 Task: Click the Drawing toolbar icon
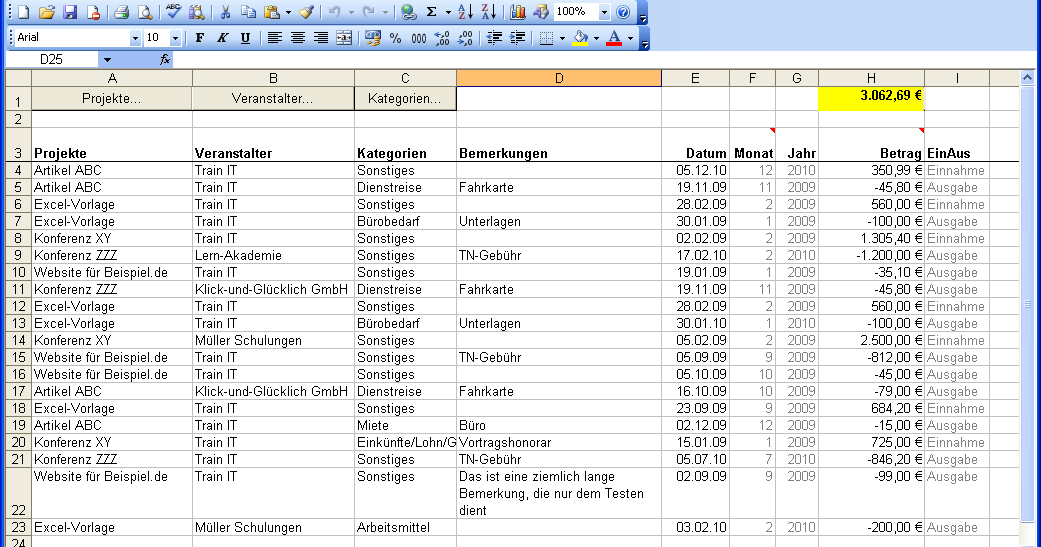541,12
